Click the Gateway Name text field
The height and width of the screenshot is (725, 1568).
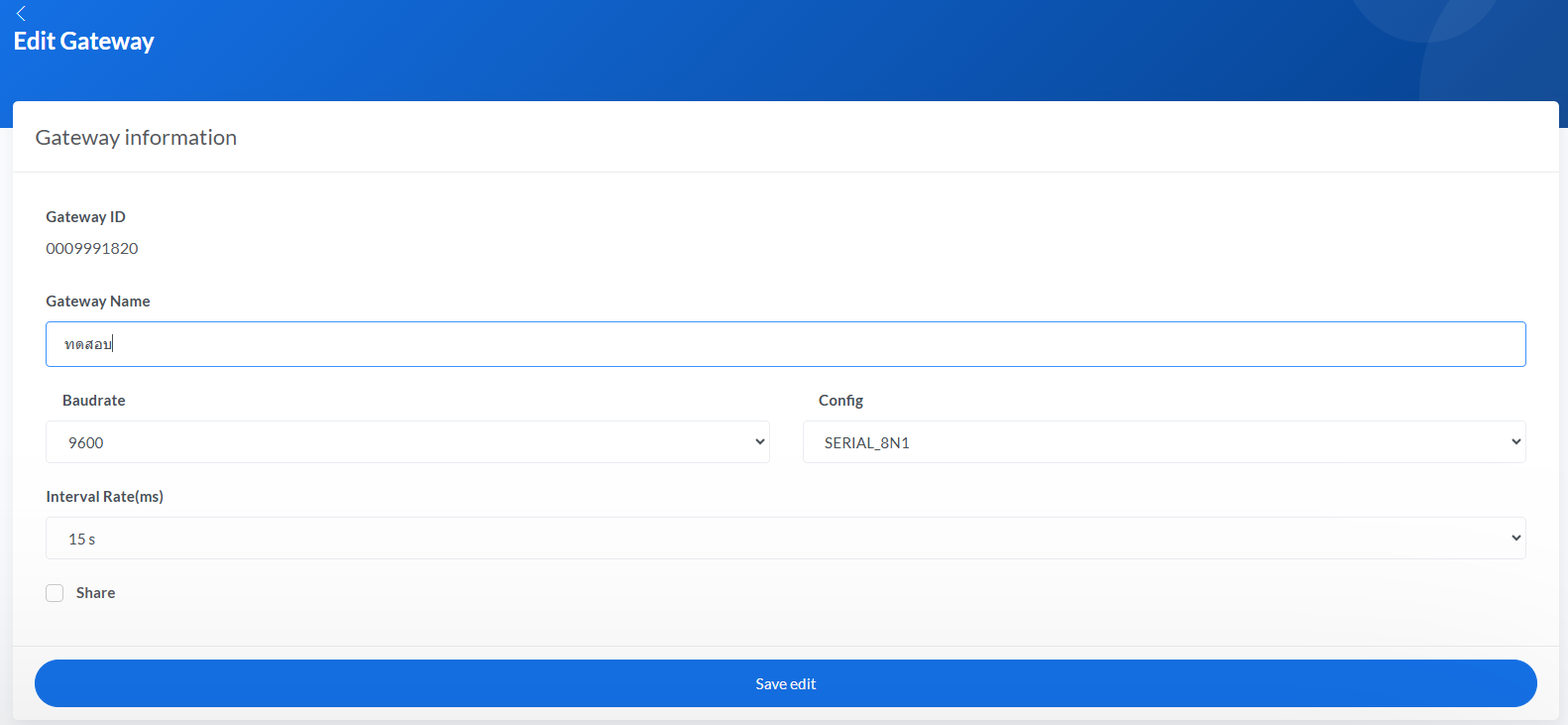785,344
